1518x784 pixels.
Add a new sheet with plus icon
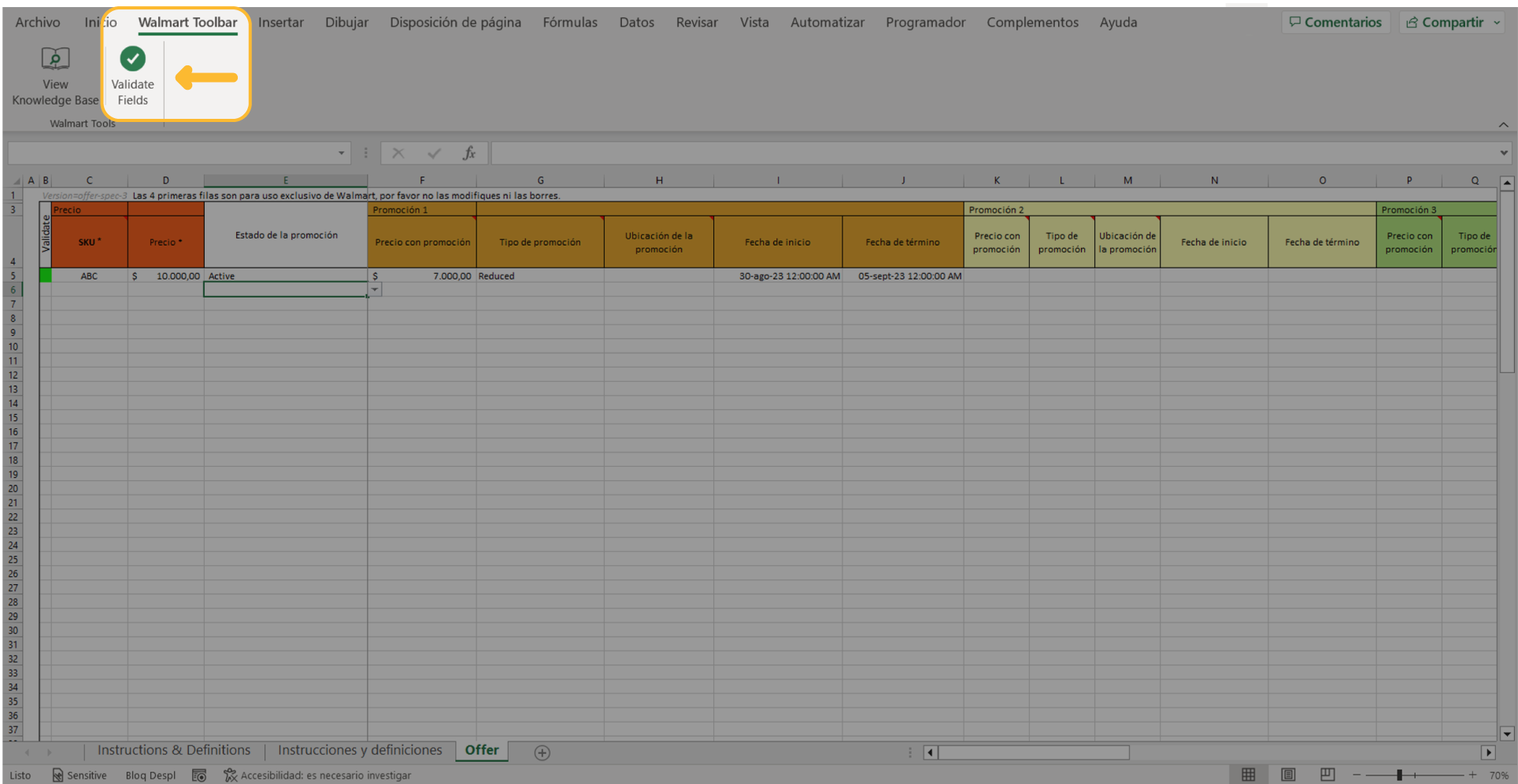pos(542,753)
